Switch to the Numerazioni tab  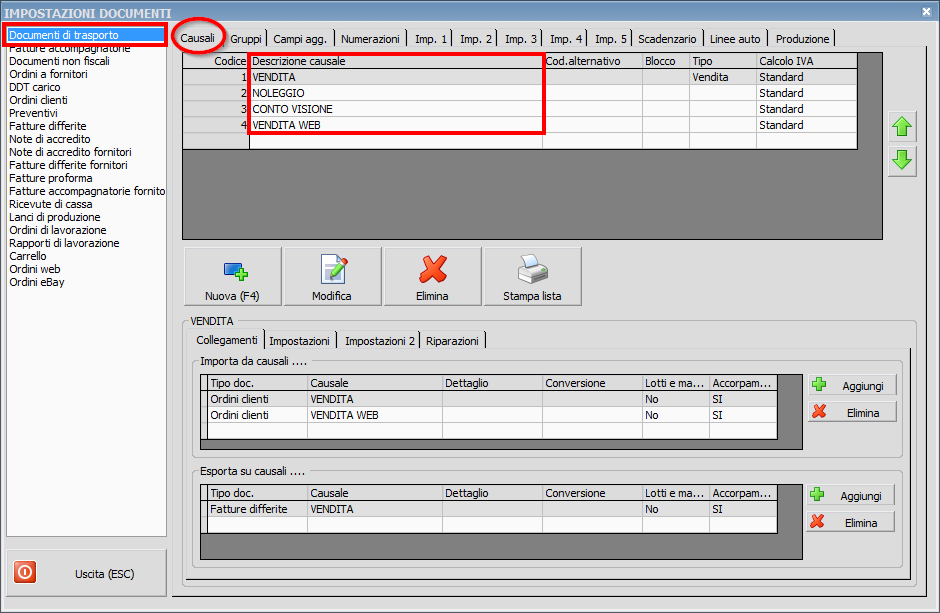coord(370,39)
